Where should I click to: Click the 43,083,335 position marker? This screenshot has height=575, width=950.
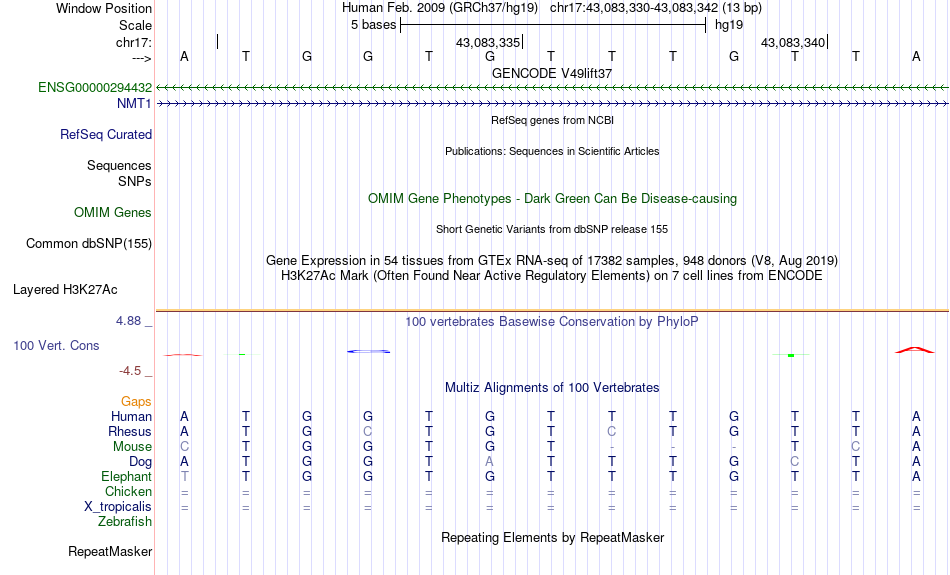(489, 42)
